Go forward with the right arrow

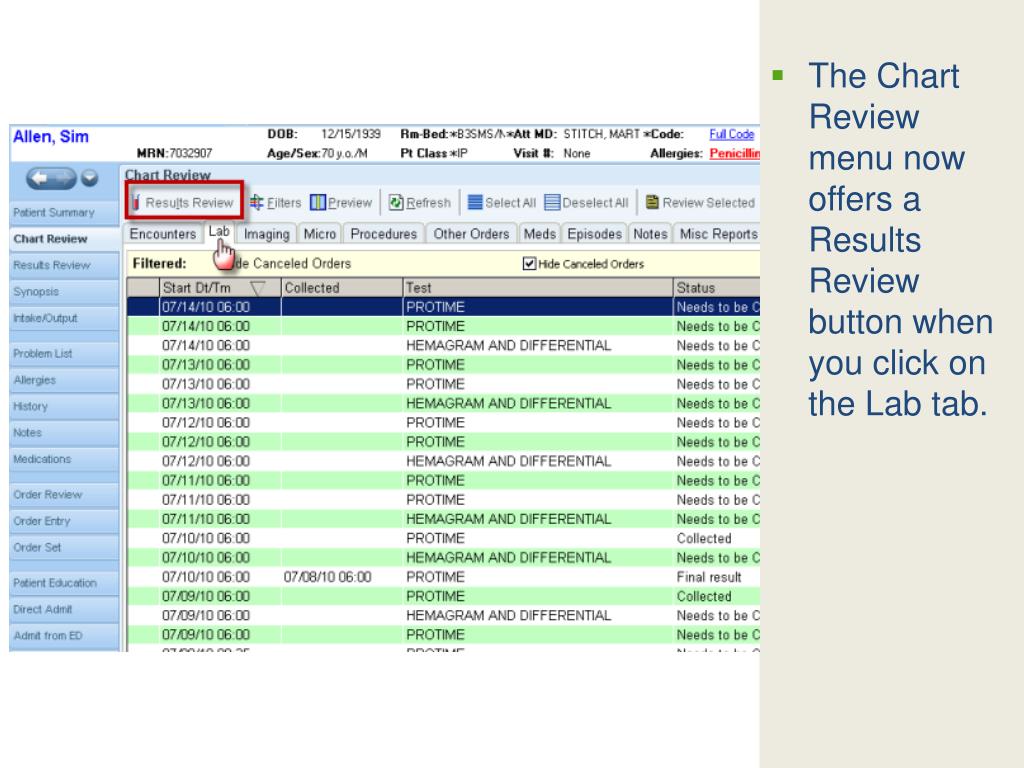64,178
